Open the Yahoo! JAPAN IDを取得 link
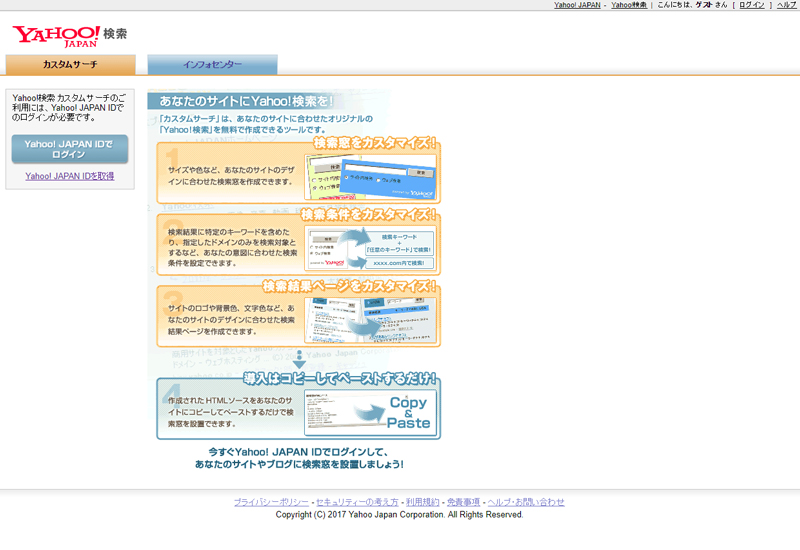Screen dimensions: 800x550 [70, 176]
